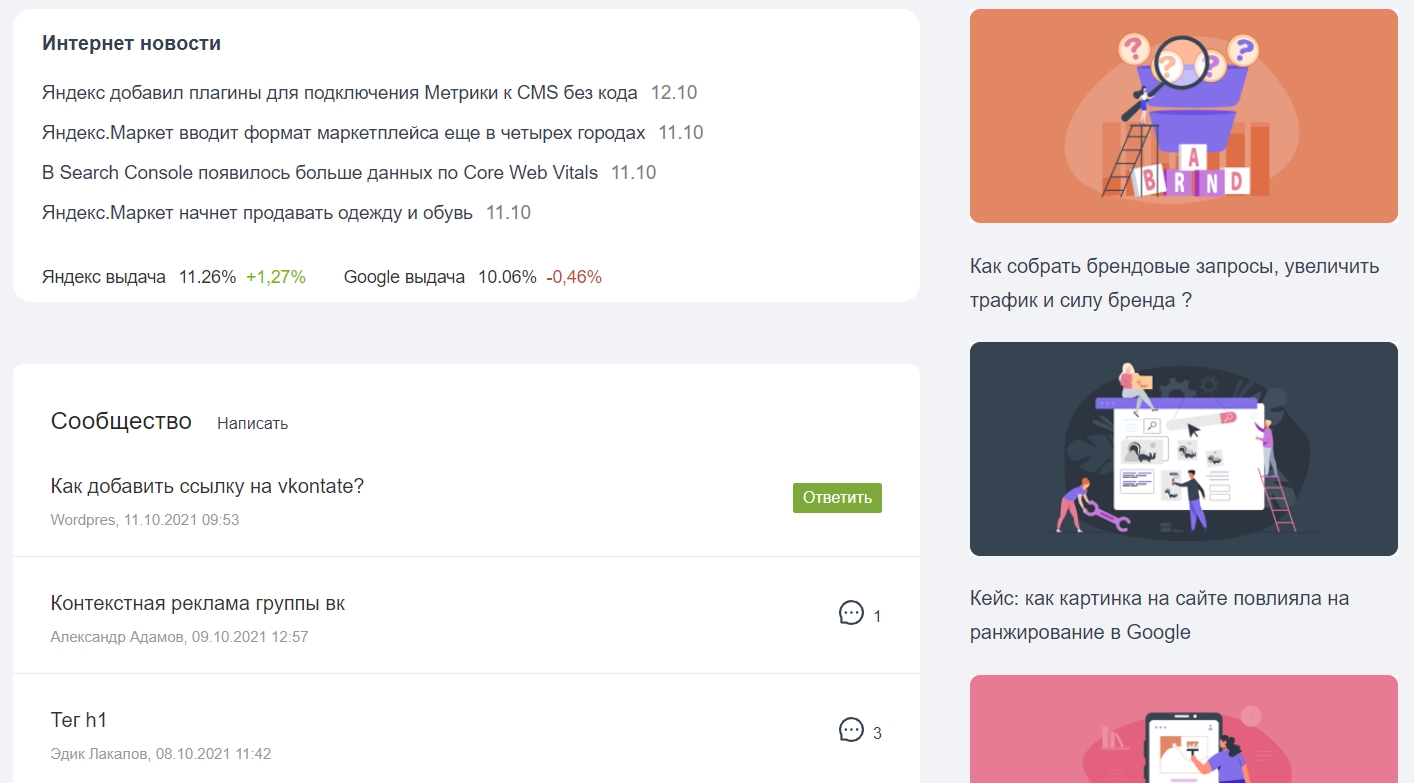Click comment bubble icon on Тег h1 post

click(851, 730)
